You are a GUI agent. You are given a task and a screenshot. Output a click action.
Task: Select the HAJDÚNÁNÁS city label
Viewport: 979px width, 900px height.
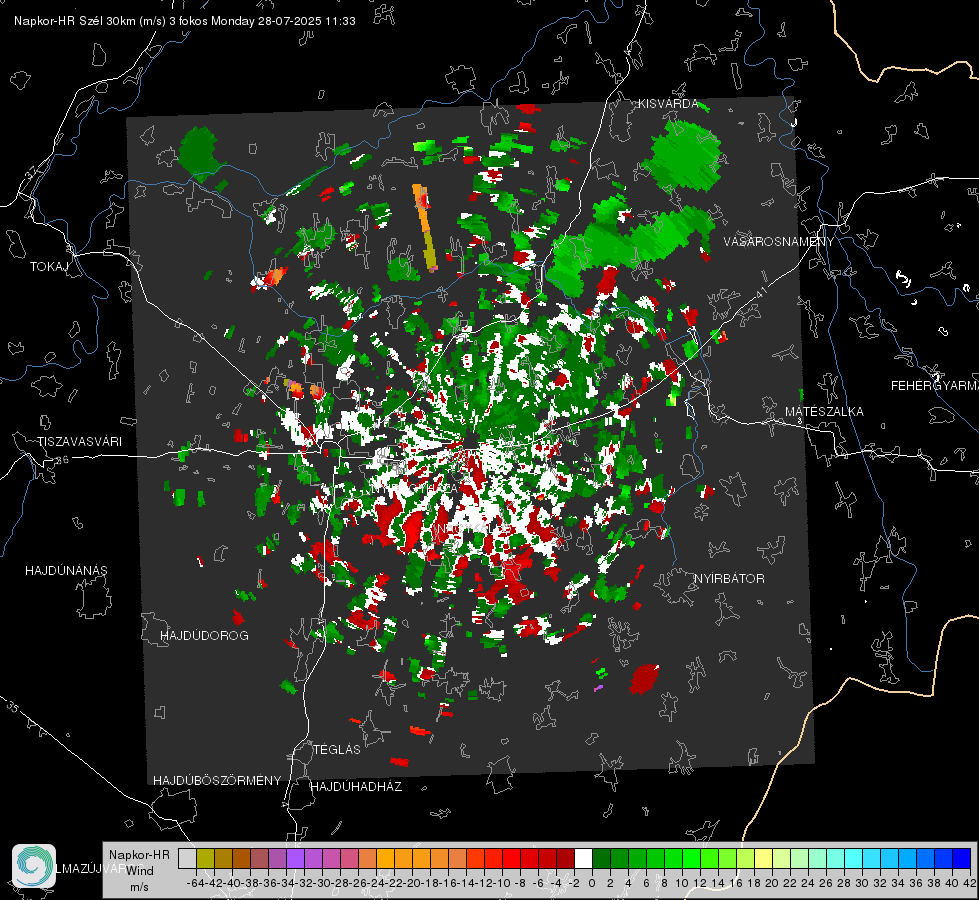[66, 571]
